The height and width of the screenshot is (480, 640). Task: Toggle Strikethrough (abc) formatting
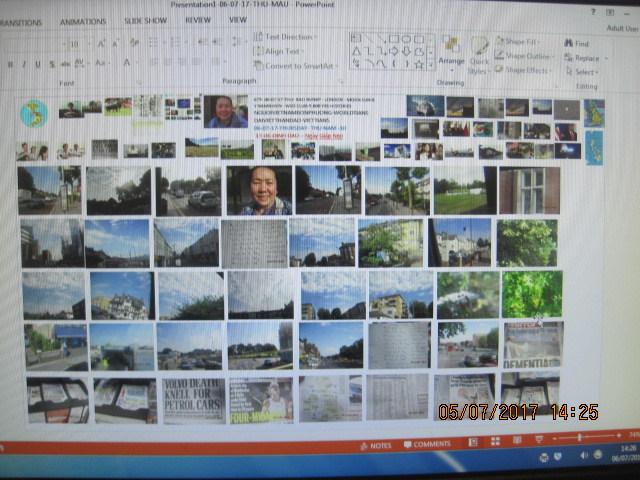tap(65, 64)
